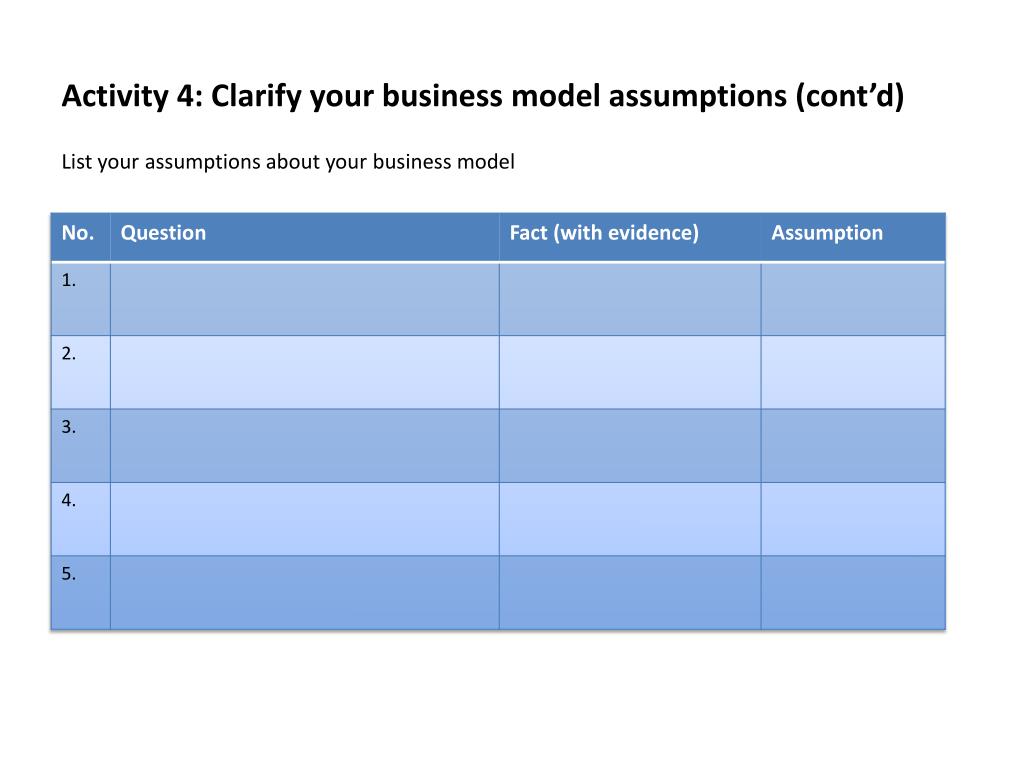
Task: Select the Assumption cell in row 3
Action: click(x=853, y=445)
